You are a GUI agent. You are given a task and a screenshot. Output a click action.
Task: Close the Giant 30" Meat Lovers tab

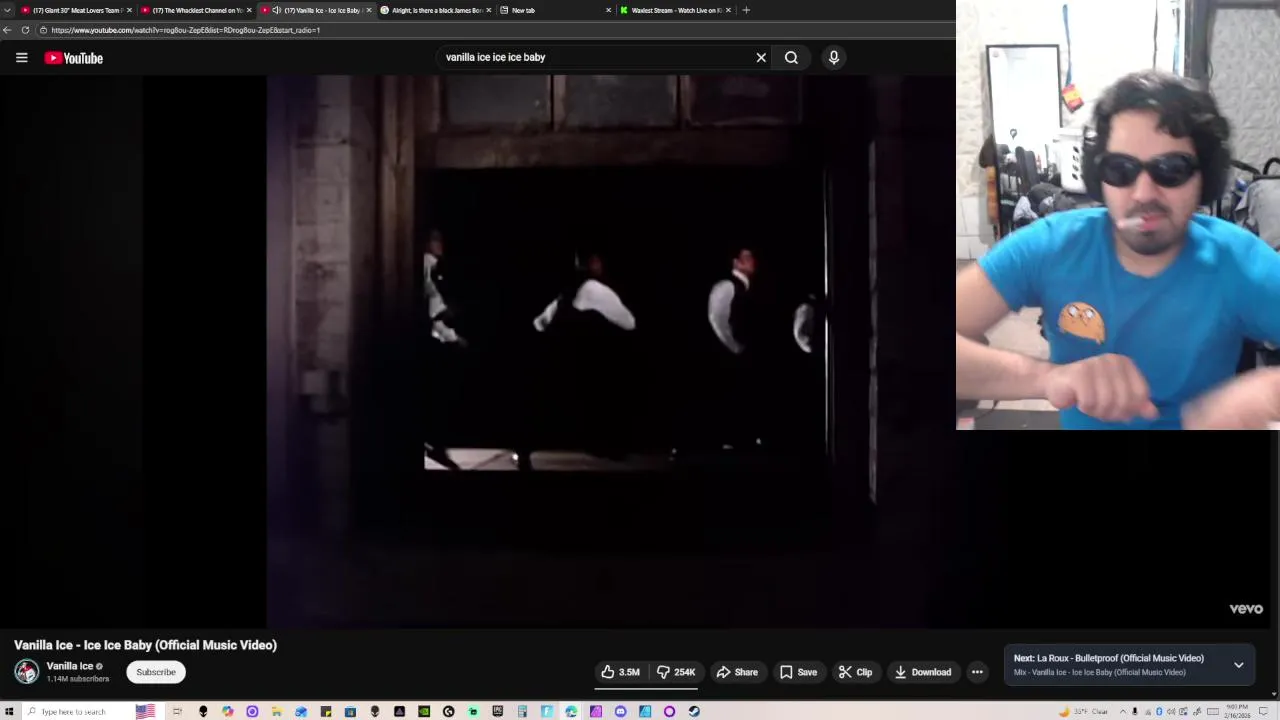129,10
